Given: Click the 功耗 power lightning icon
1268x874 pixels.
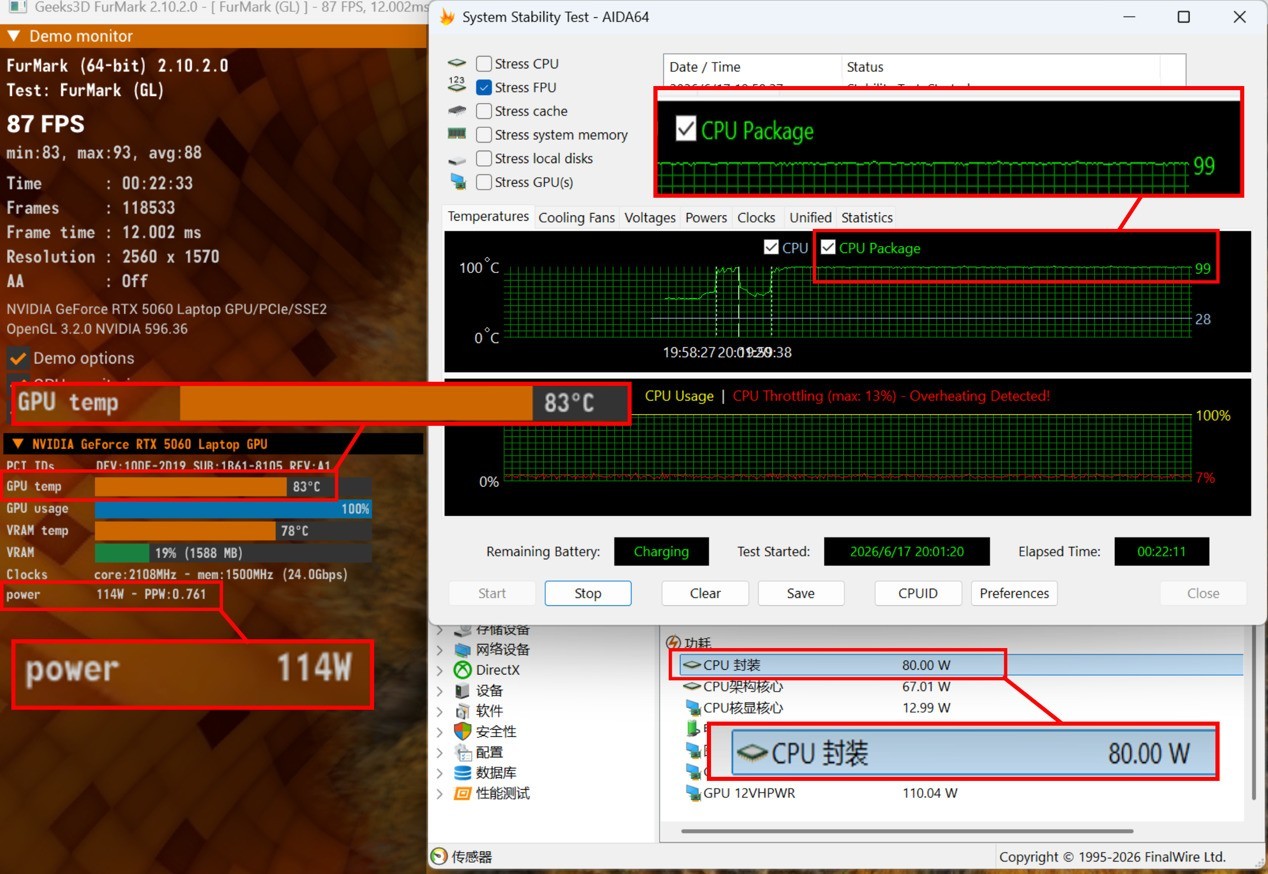Looking at the screenshot, I should point(673,643).
